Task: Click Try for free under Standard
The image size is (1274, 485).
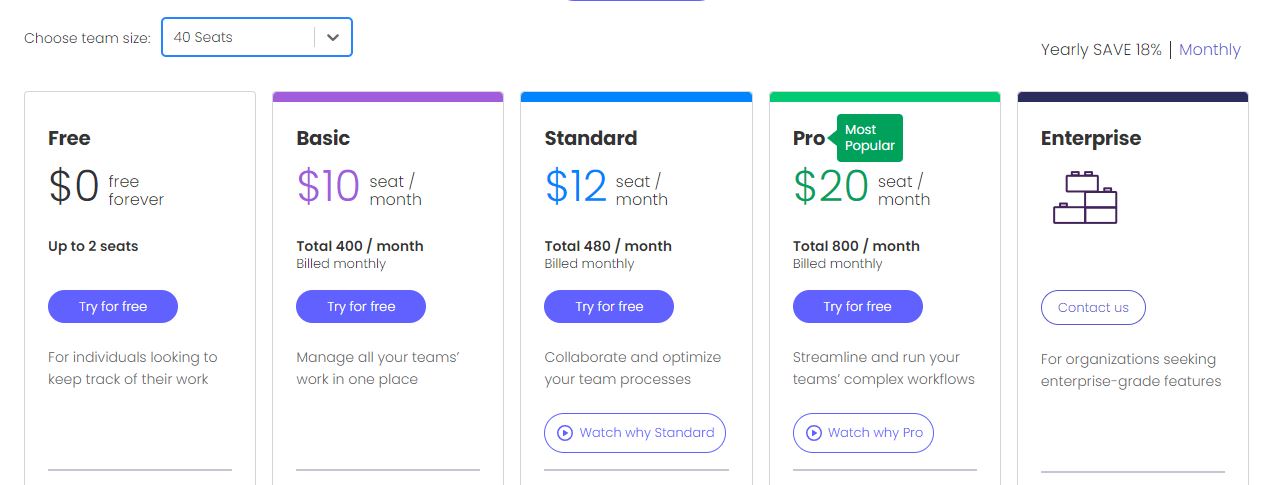Action: (x=609, y=307)
